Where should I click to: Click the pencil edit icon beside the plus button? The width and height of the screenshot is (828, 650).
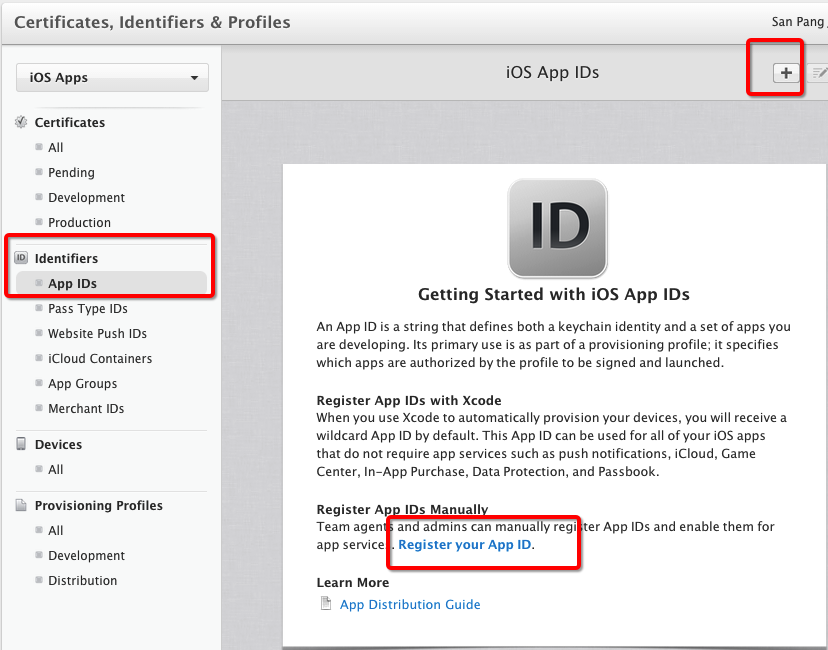pyautogui.click(x=819, y=73)
